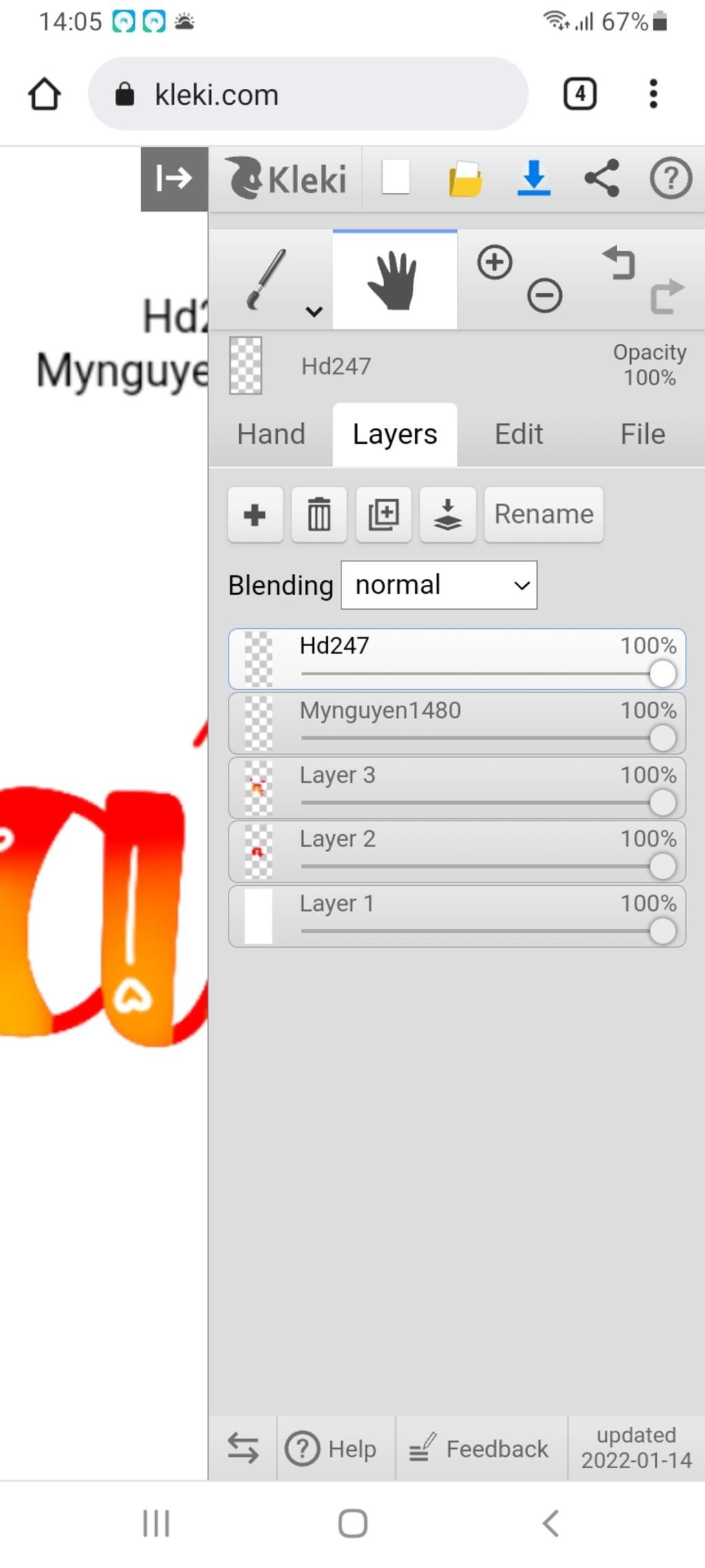The height and width of the screenshot is (1568, 705).
Task: Delete the selected layer with trash icon
Action: pyautogui.click(x=319, y=515)
